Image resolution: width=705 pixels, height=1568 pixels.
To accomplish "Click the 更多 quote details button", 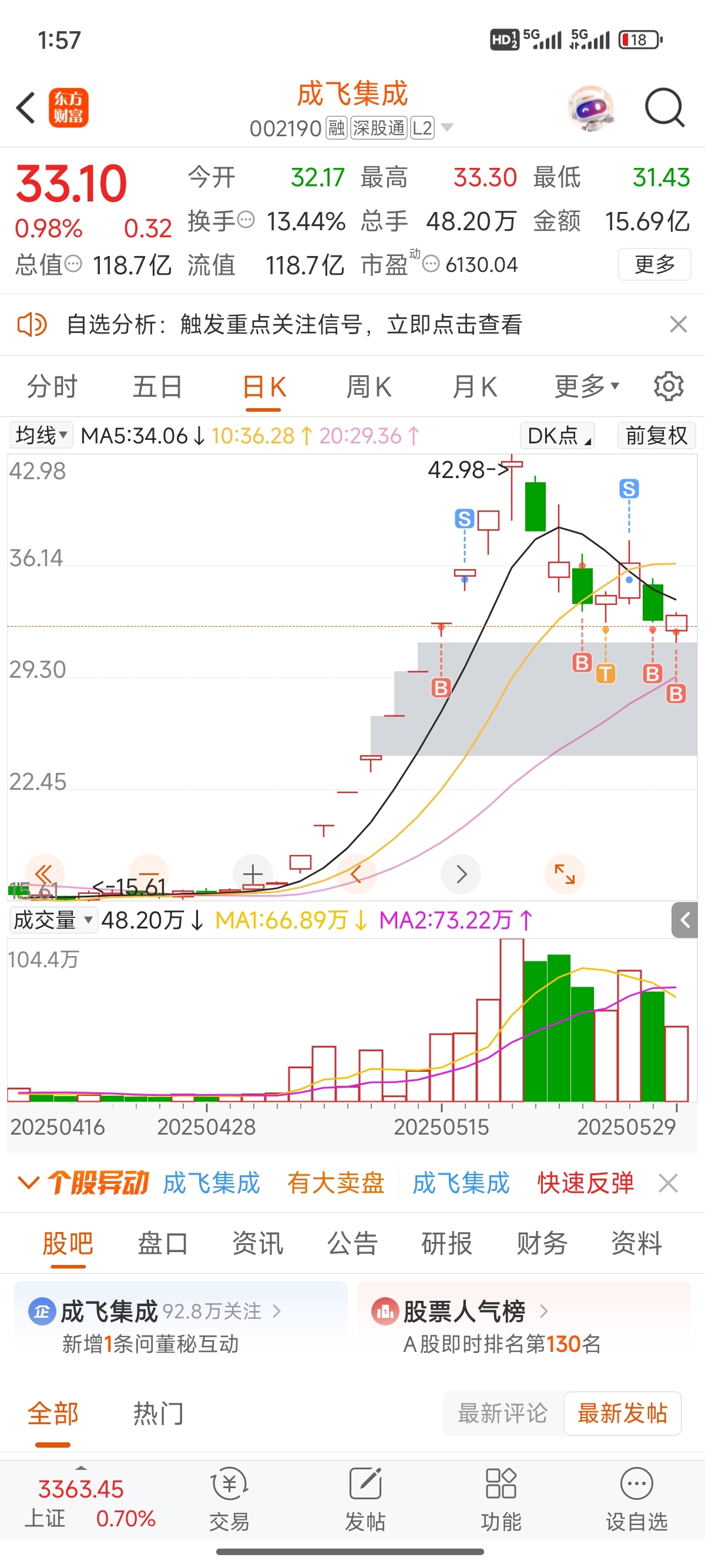I will tap(654, 264).
